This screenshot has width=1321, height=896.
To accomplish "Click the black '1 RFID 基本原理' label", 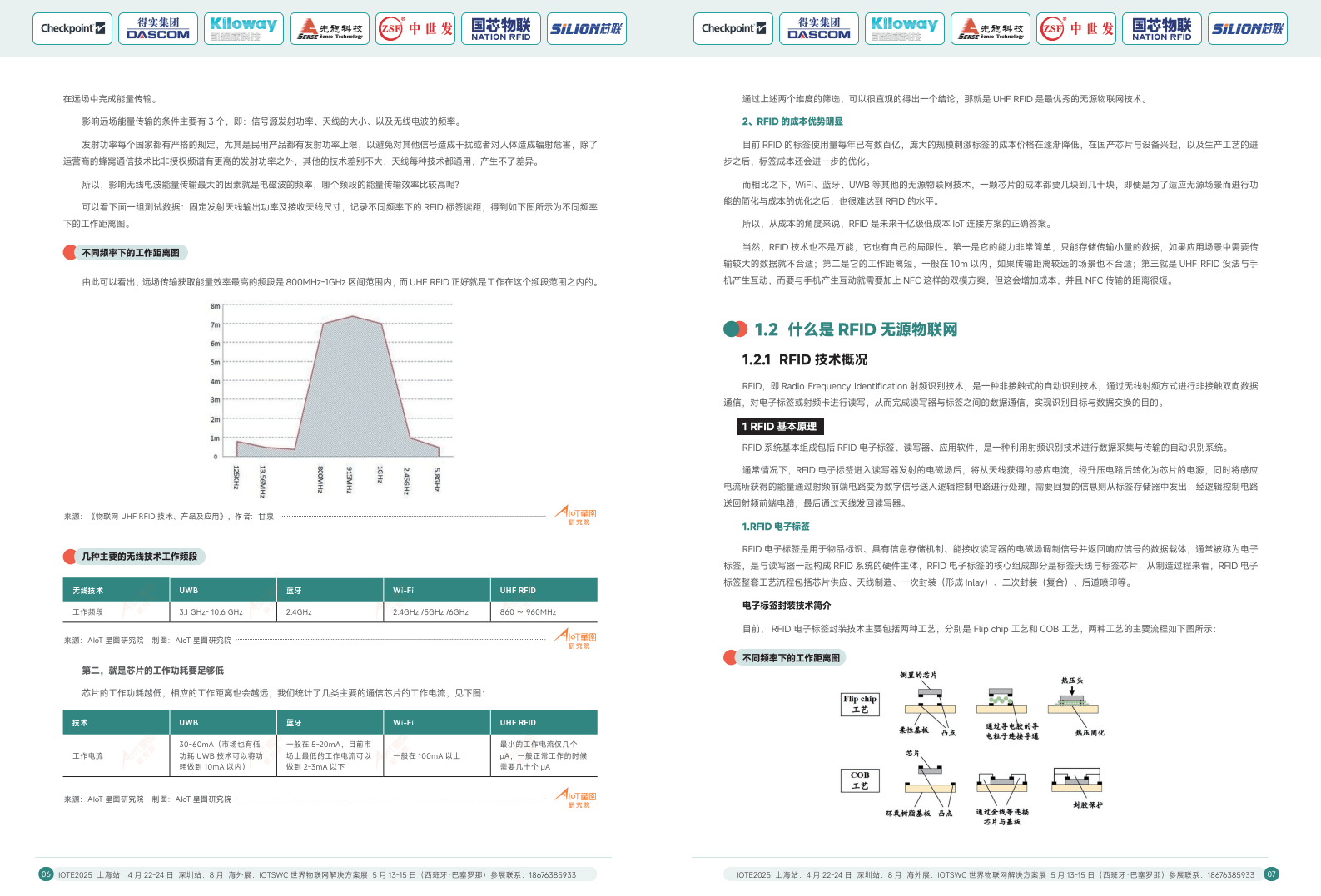I will point(780,427).
